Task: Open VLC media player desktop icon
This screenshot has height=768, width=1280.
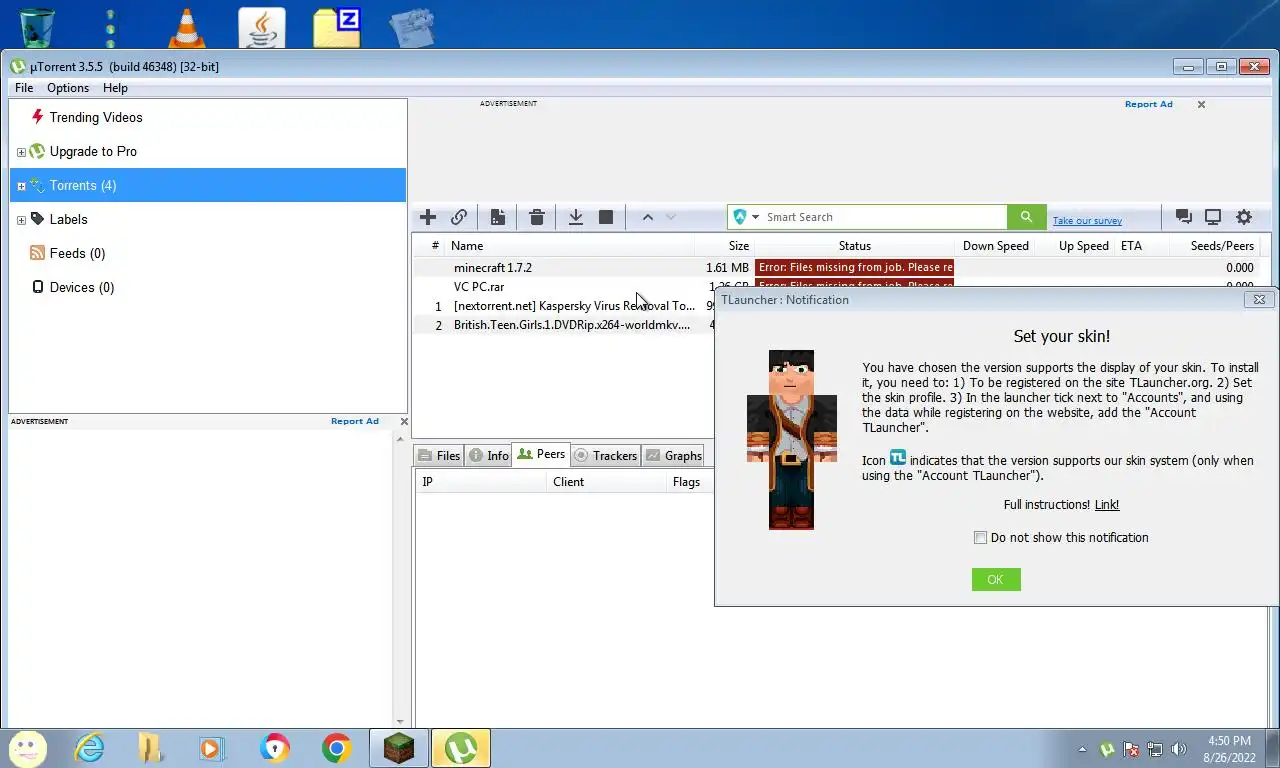Action: pos(186,28)
